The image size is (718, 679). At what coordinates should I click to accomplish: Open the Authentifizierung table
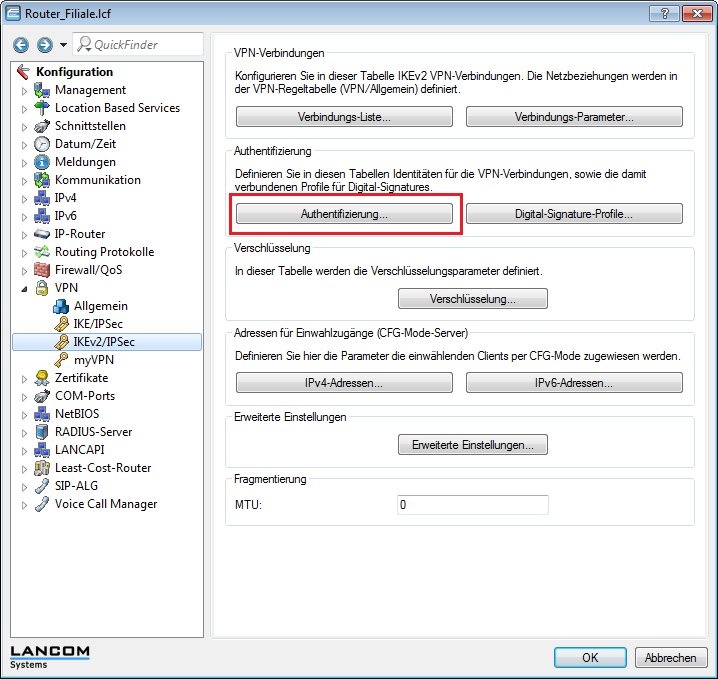pos(344,214)
